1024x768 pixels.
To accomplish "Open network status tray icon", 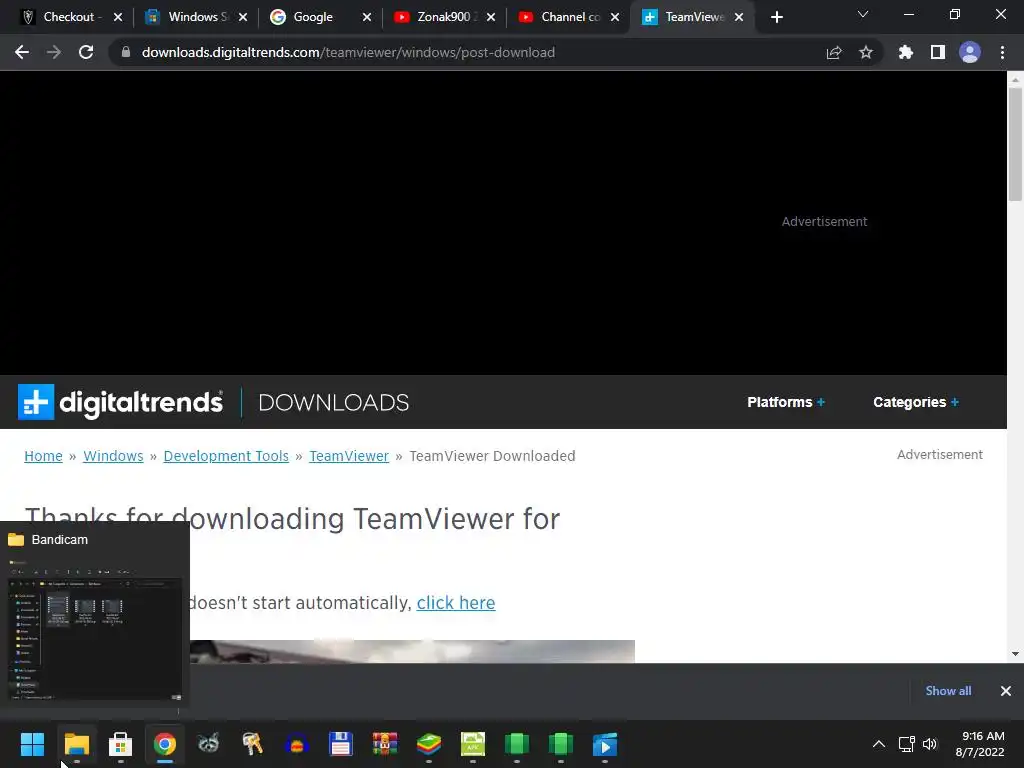I will pos(906,744).
